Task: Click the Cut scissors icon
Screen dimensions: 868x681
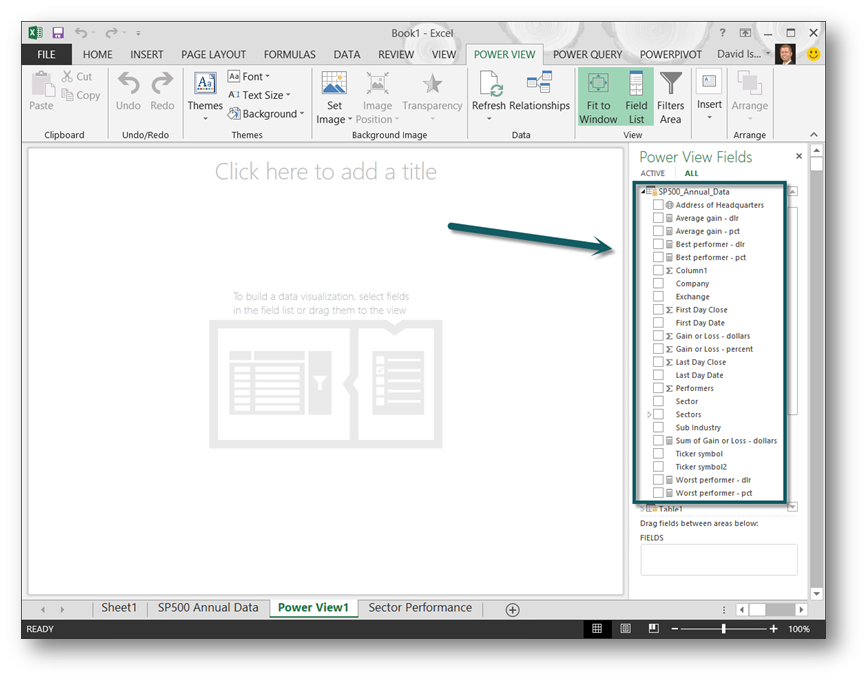Action: 67,76
